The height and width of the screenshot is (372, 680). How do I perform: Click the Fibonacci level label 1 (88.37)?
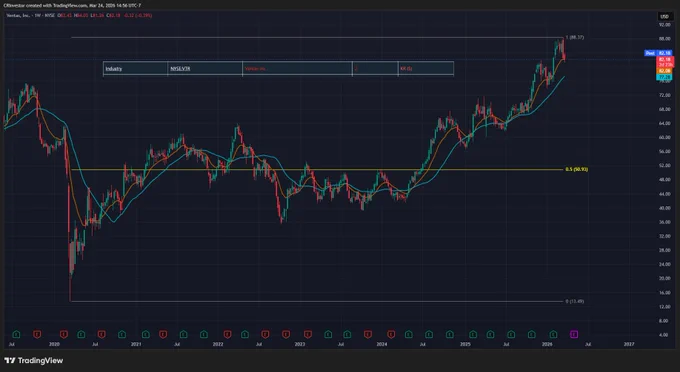(x=575, y=37)
